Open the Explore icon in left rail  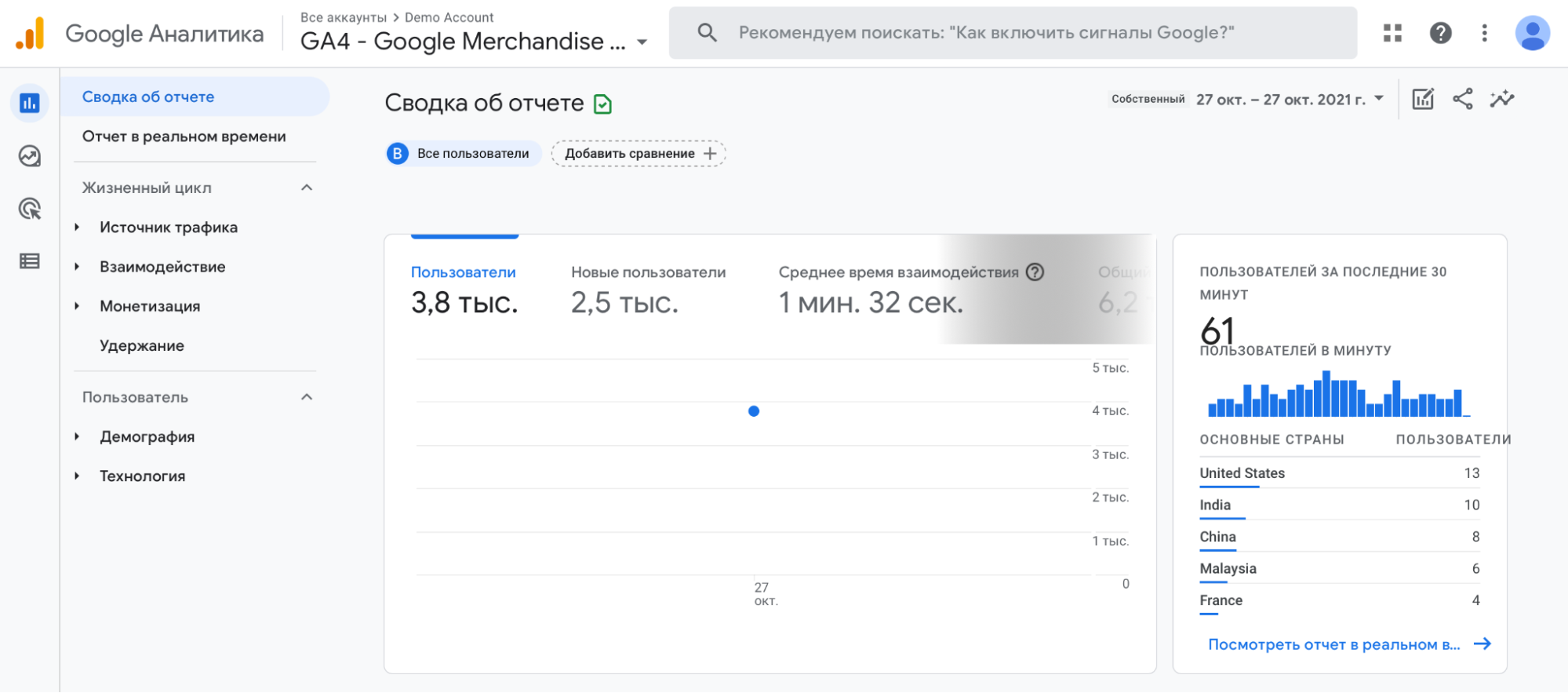pos(30,156)
